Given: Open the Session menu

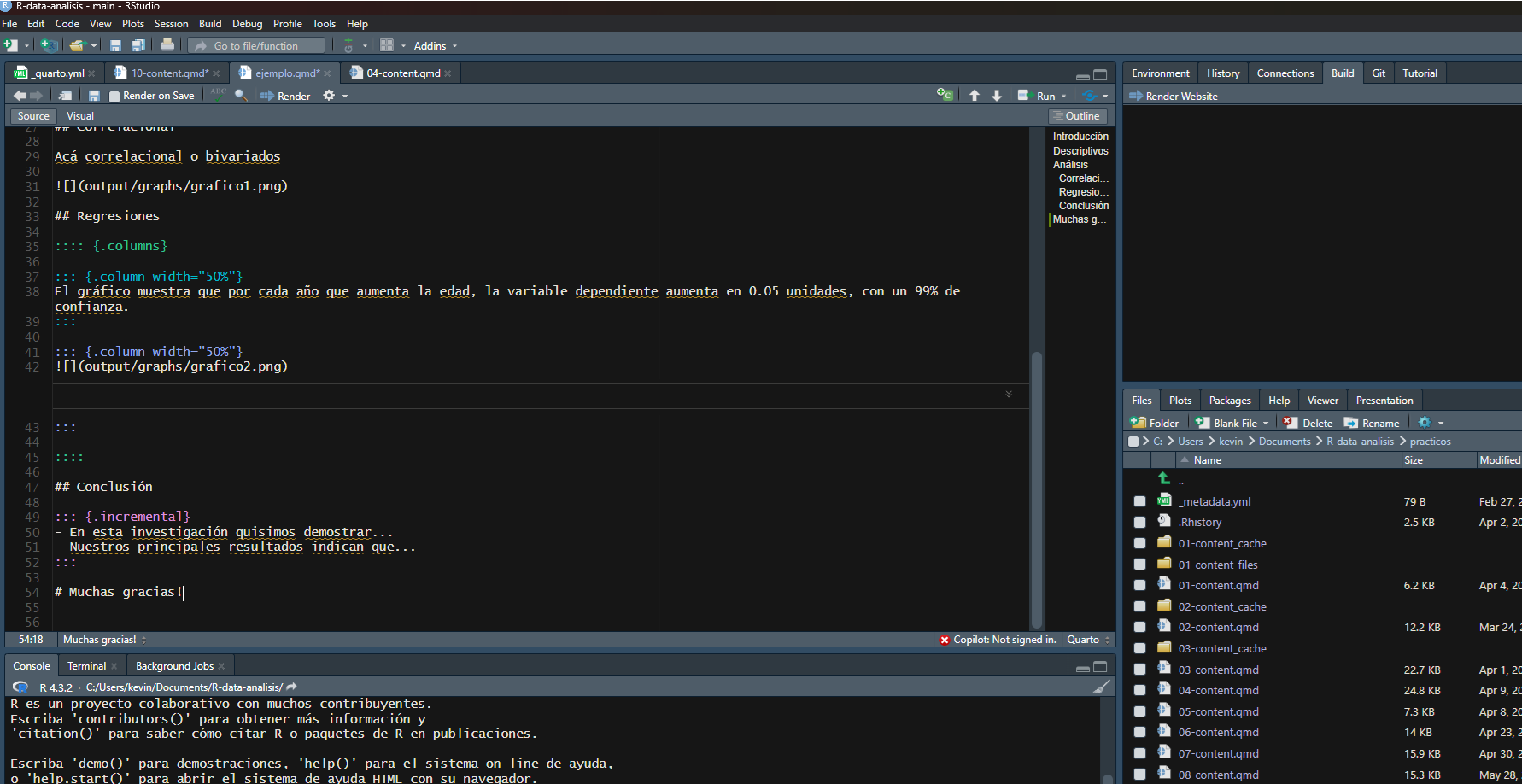Looking at the screenshot, I should pyautogui.click(x=171, y=24).
